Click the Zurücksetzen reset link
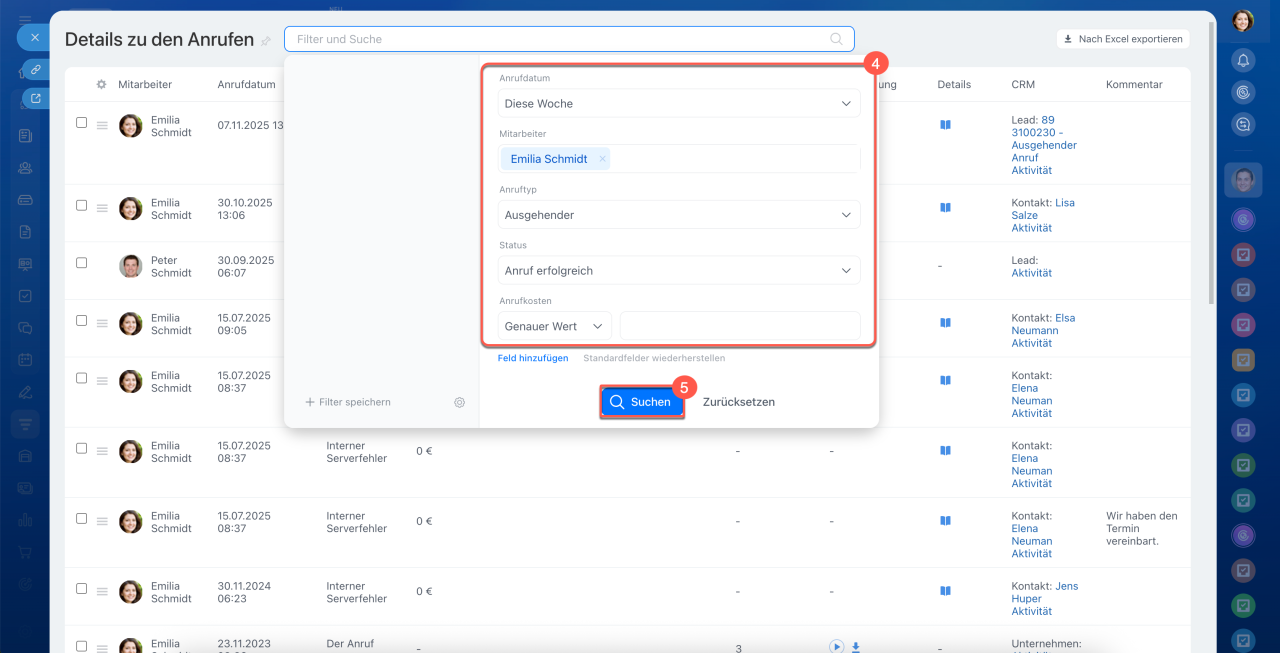The image size is (1280, 653). [x=739, y=402]
